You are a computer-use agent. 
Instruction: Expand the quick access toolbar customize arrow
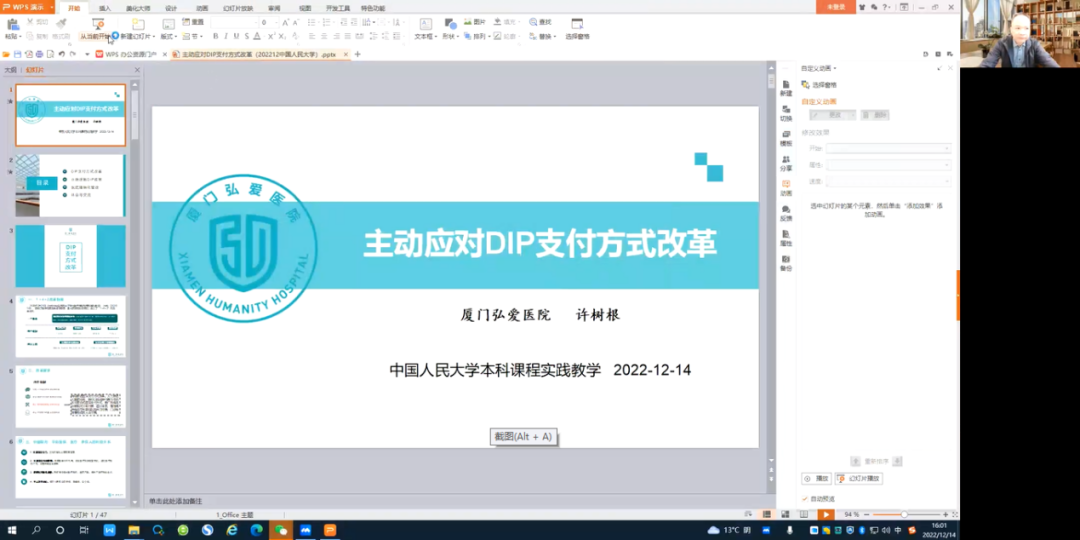(87, 54)
